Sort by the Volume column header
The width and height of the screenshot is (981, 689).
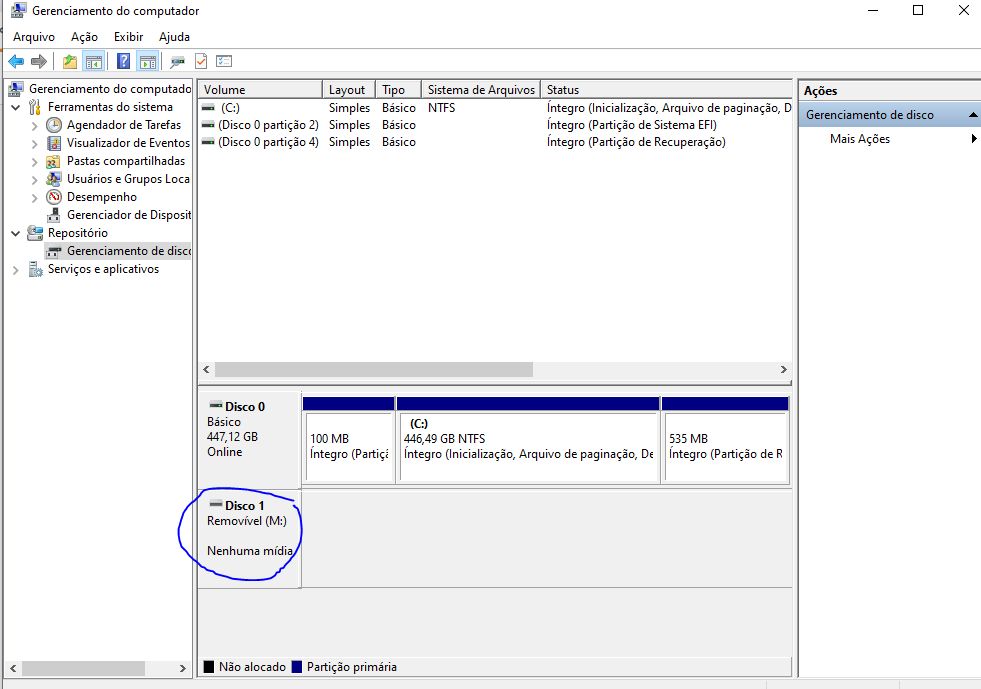[x=260, y=89]
